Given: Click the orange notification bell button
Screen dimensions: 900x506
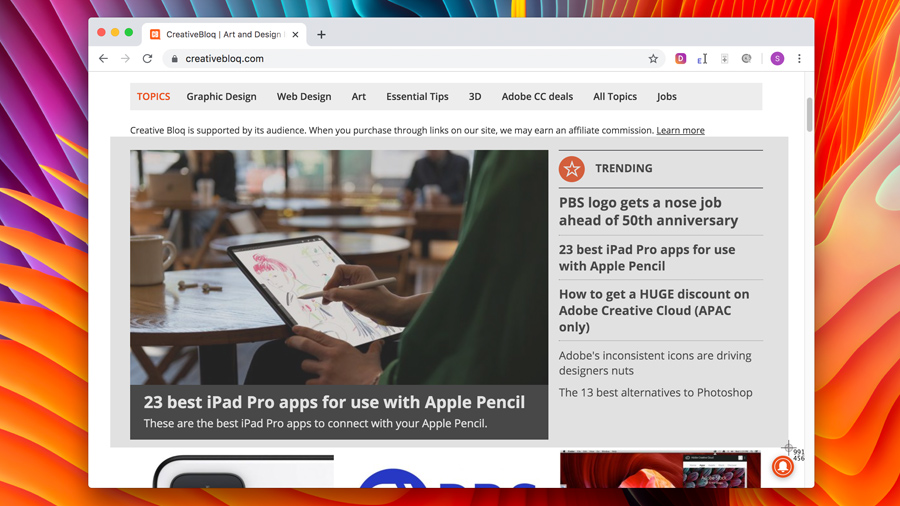Looking at the screenshot, I should 782,466.
